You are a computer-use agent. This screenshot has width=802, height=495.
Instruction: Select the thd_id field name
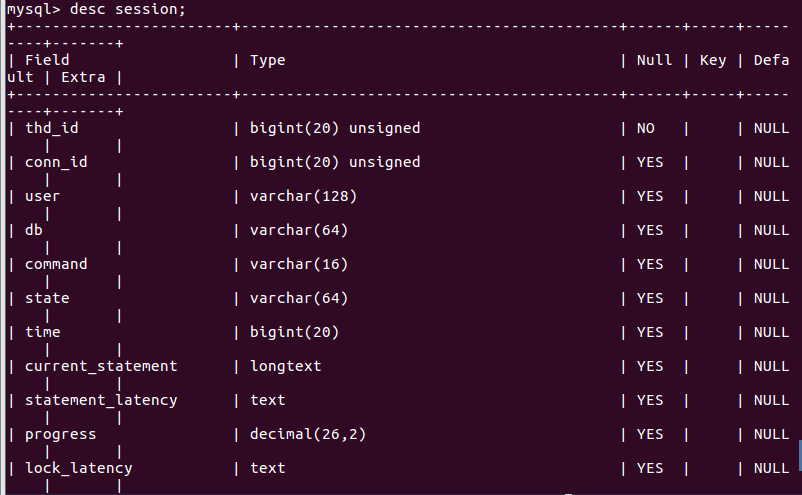[51, 128]
